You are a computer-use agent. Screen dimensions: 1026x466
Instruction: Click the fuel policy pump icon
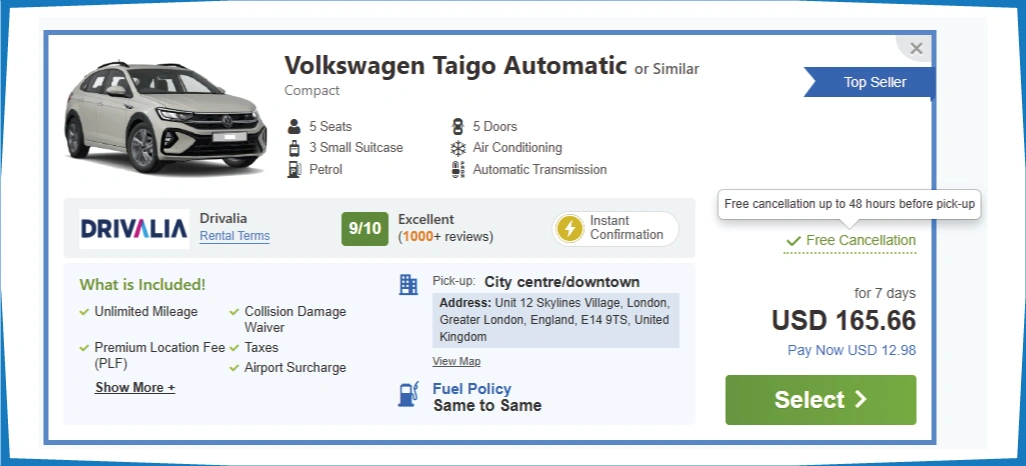coord(408,395)
